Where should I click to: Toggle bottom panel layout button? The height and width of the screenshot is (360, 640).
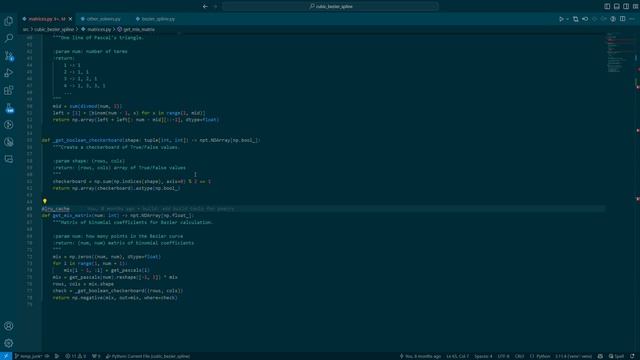[x=616, y=6]
